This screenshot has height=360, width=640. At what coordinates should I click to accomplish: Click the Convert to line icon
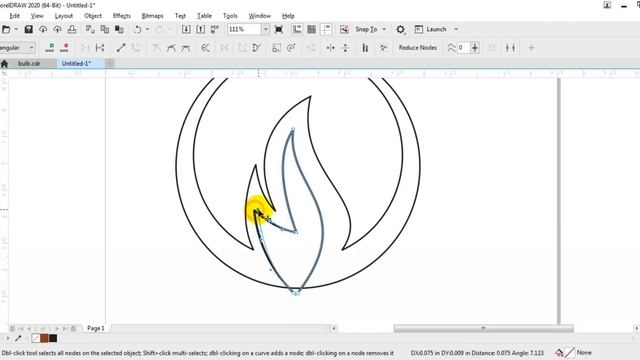121,48
